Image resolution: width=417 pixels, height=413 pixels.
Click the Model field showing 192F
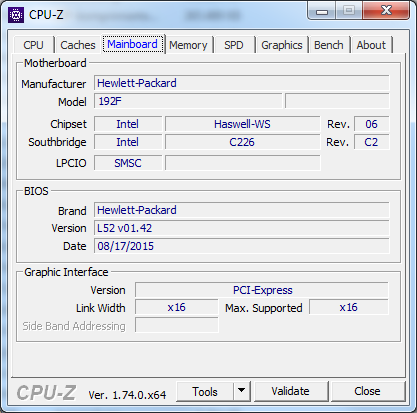coord(188,101)
